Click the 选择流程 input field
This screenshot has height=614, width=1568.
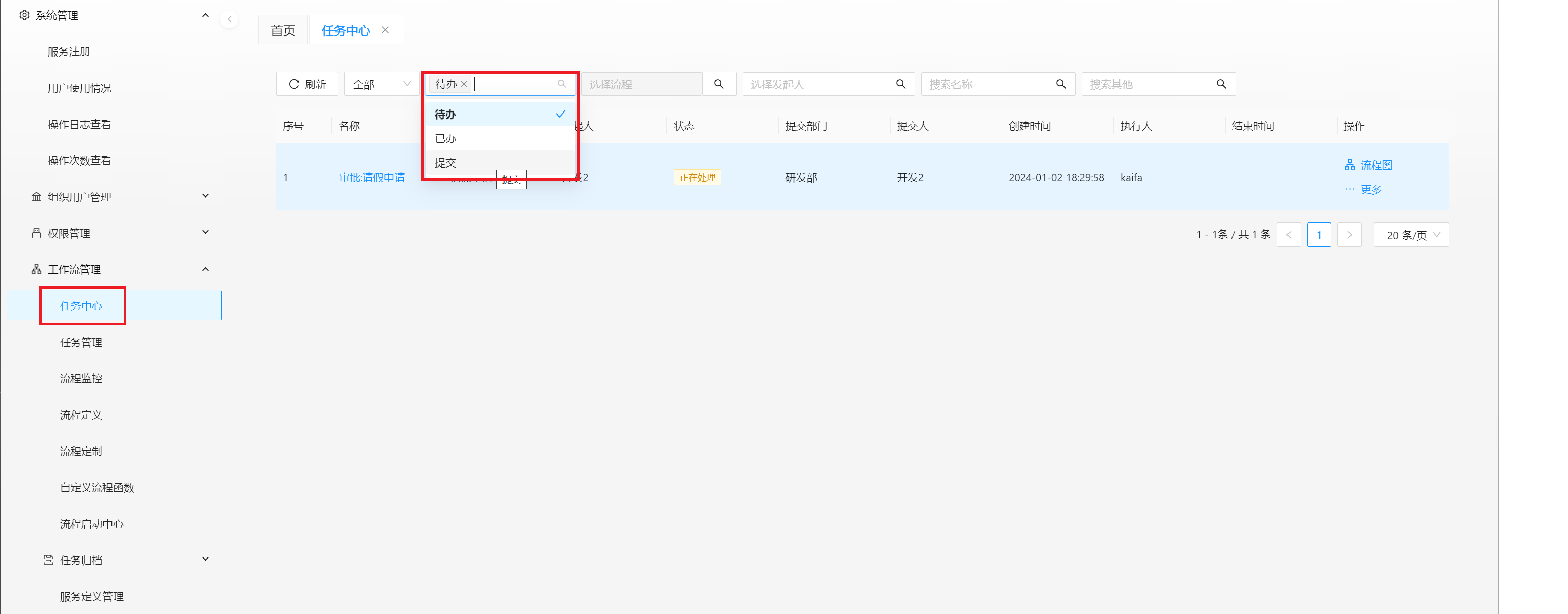click(x=642, y=84)
